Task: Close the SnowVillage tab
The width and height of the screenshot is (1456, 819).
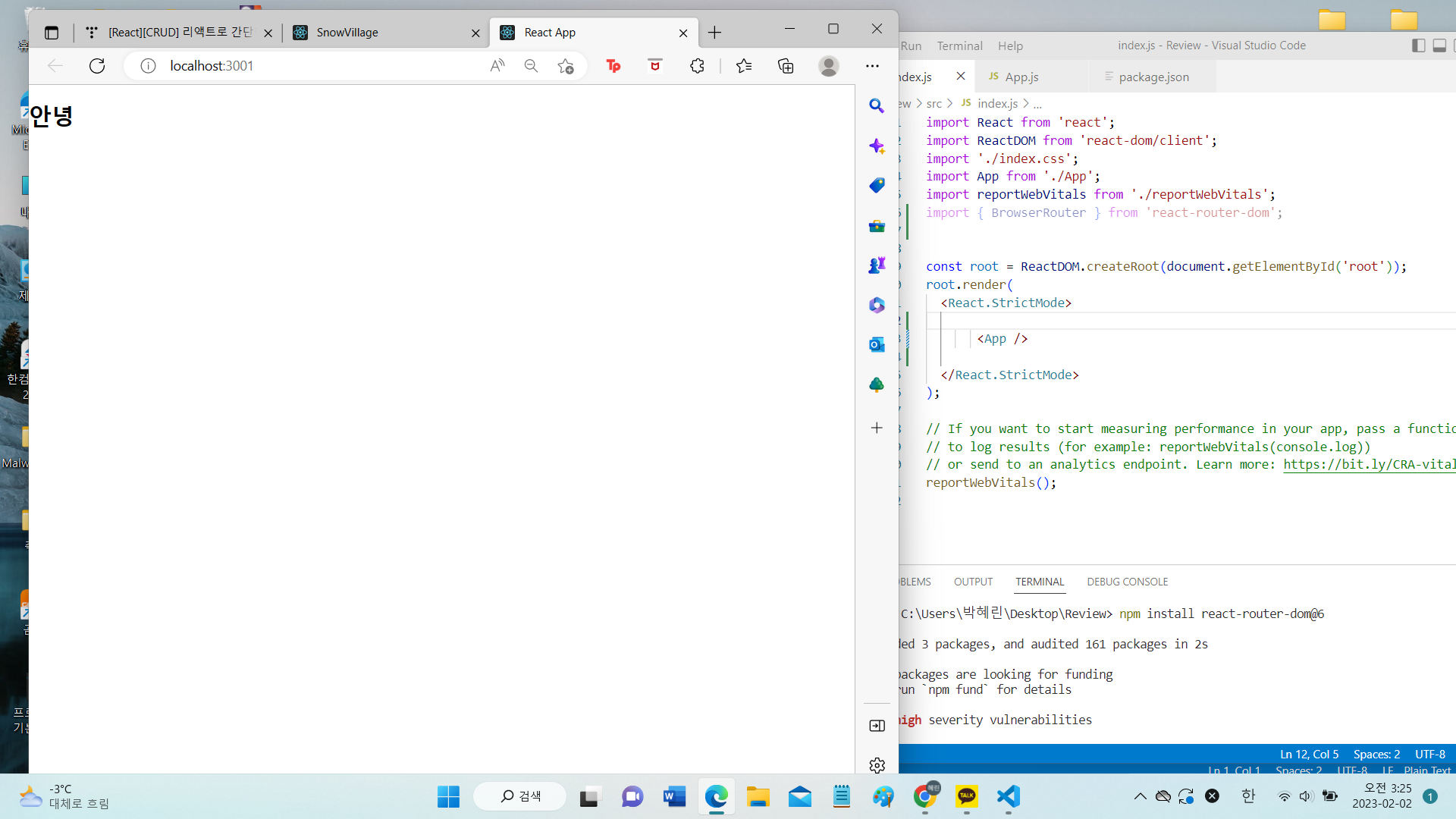Action: click(x=475, y=33)
